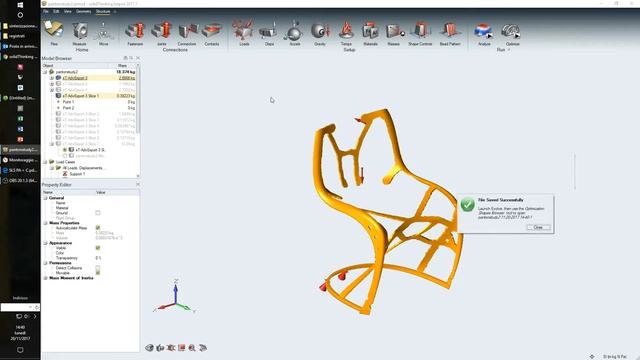The image size is (640, 360).
Task: Collapse the root model node in Model Browser
Action: pos(45,72)
